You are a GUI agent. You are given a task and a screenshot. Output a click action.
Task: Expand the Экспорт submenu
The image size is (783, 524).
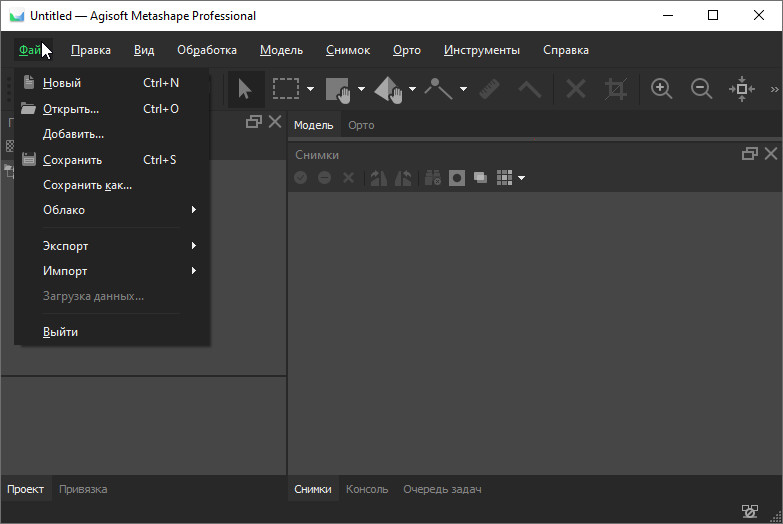pos(118,246)
